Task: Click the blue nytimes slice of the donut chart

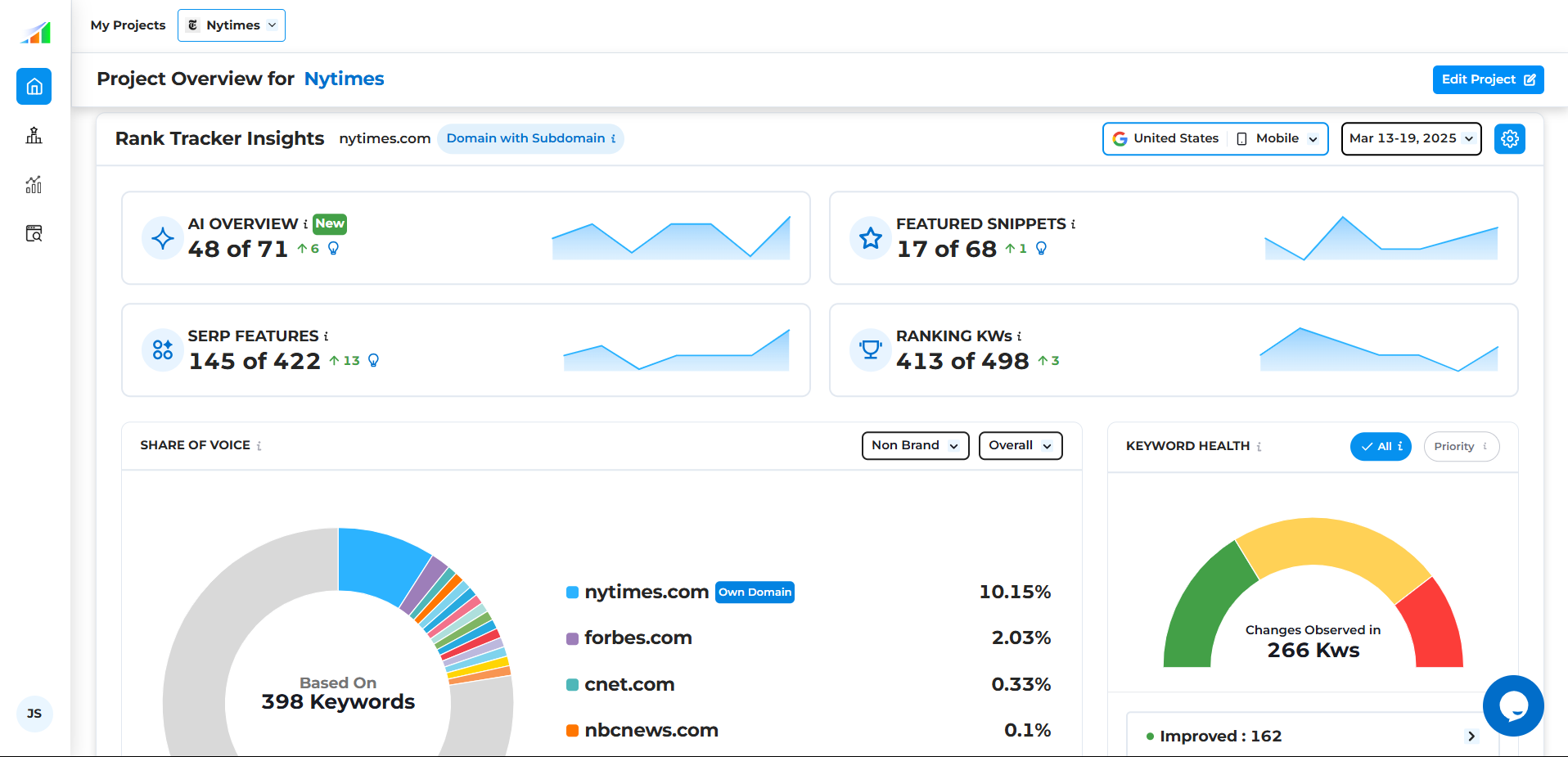Action: (376, 563)
